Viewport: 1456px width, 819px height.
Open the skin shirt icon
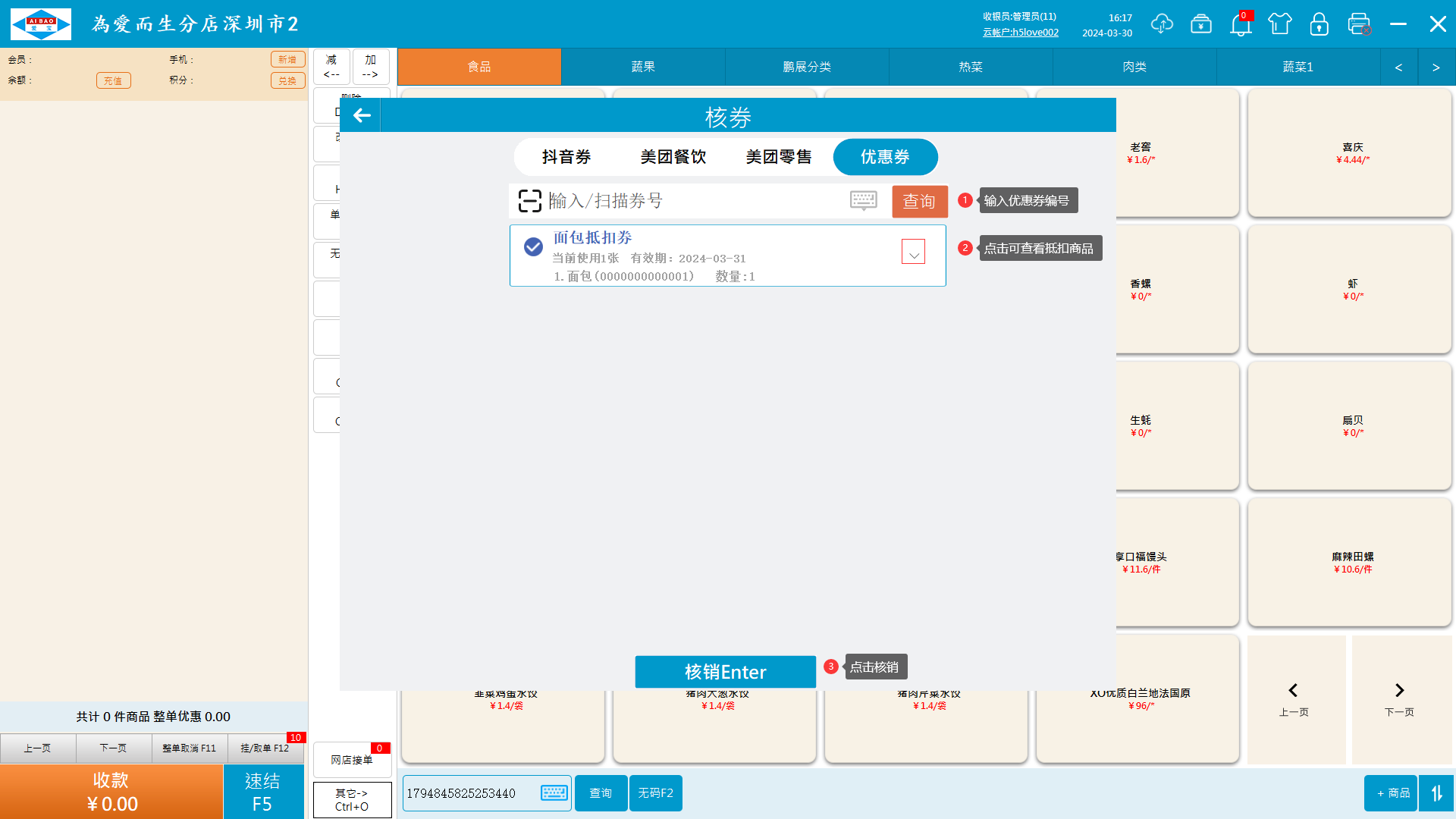[1280, 24]
